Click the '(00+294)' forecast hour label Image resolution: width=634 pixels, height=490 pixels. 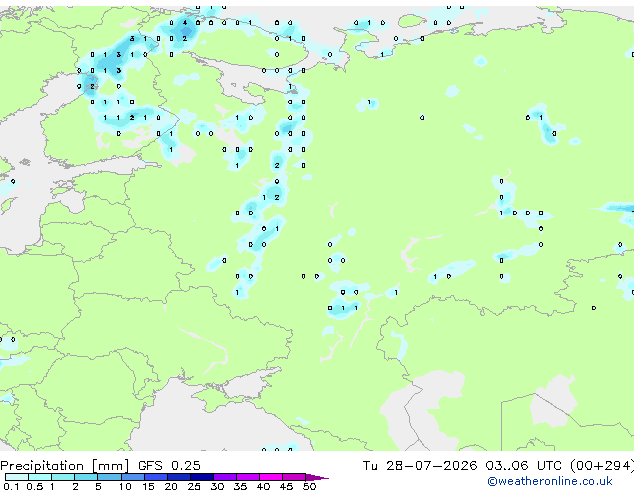[x=602, y=466]
